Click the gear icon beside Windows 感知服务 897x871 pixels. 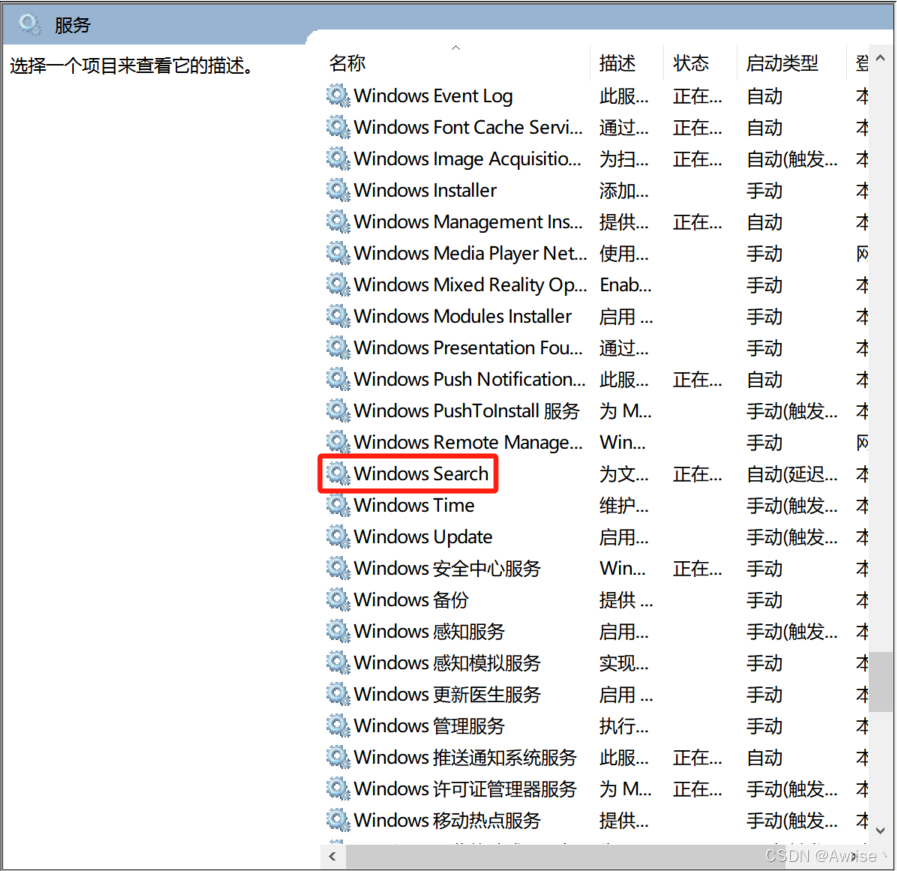coord(338,631)
